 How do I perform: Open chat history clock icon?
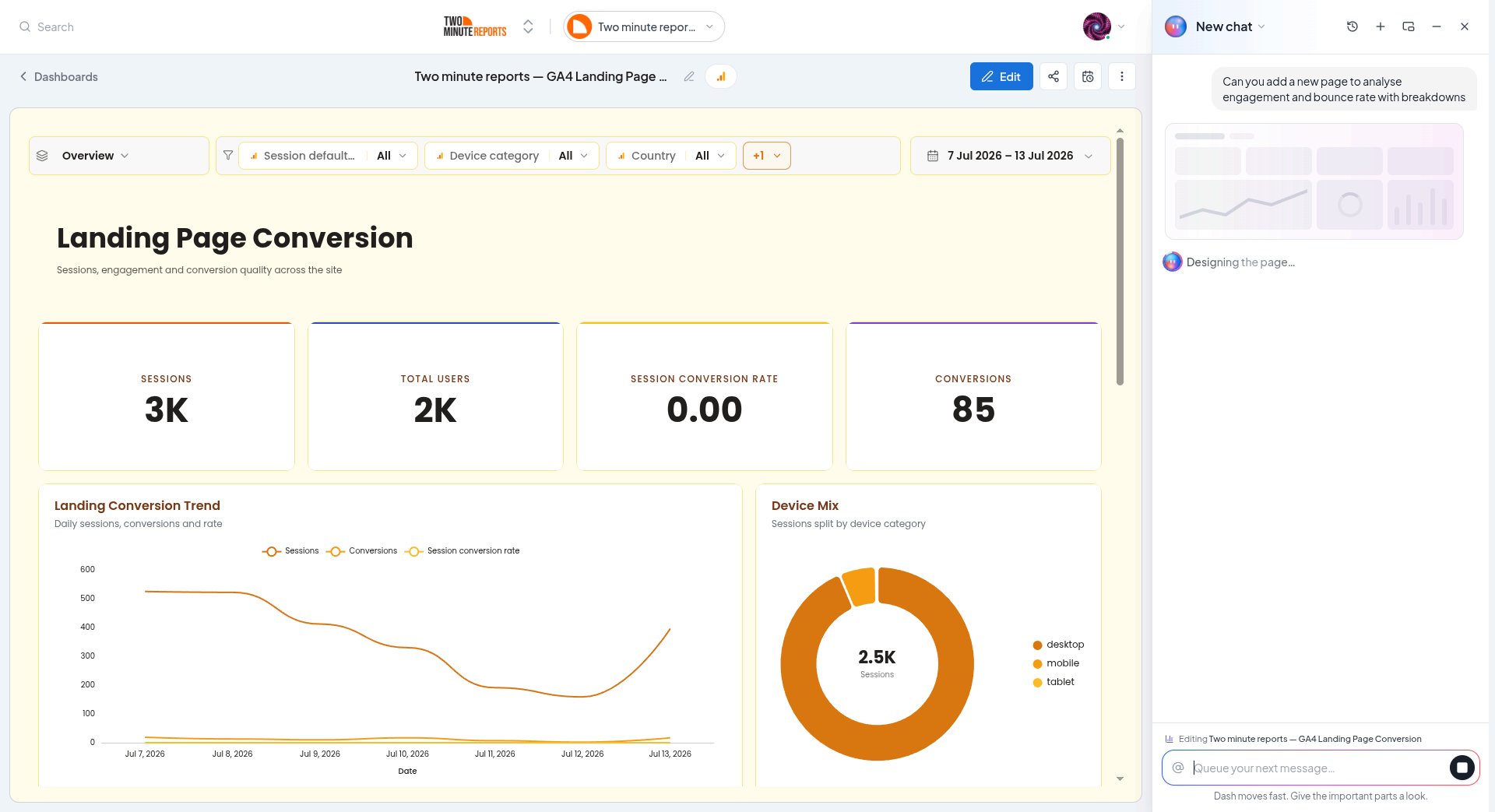pos(1353,26)
